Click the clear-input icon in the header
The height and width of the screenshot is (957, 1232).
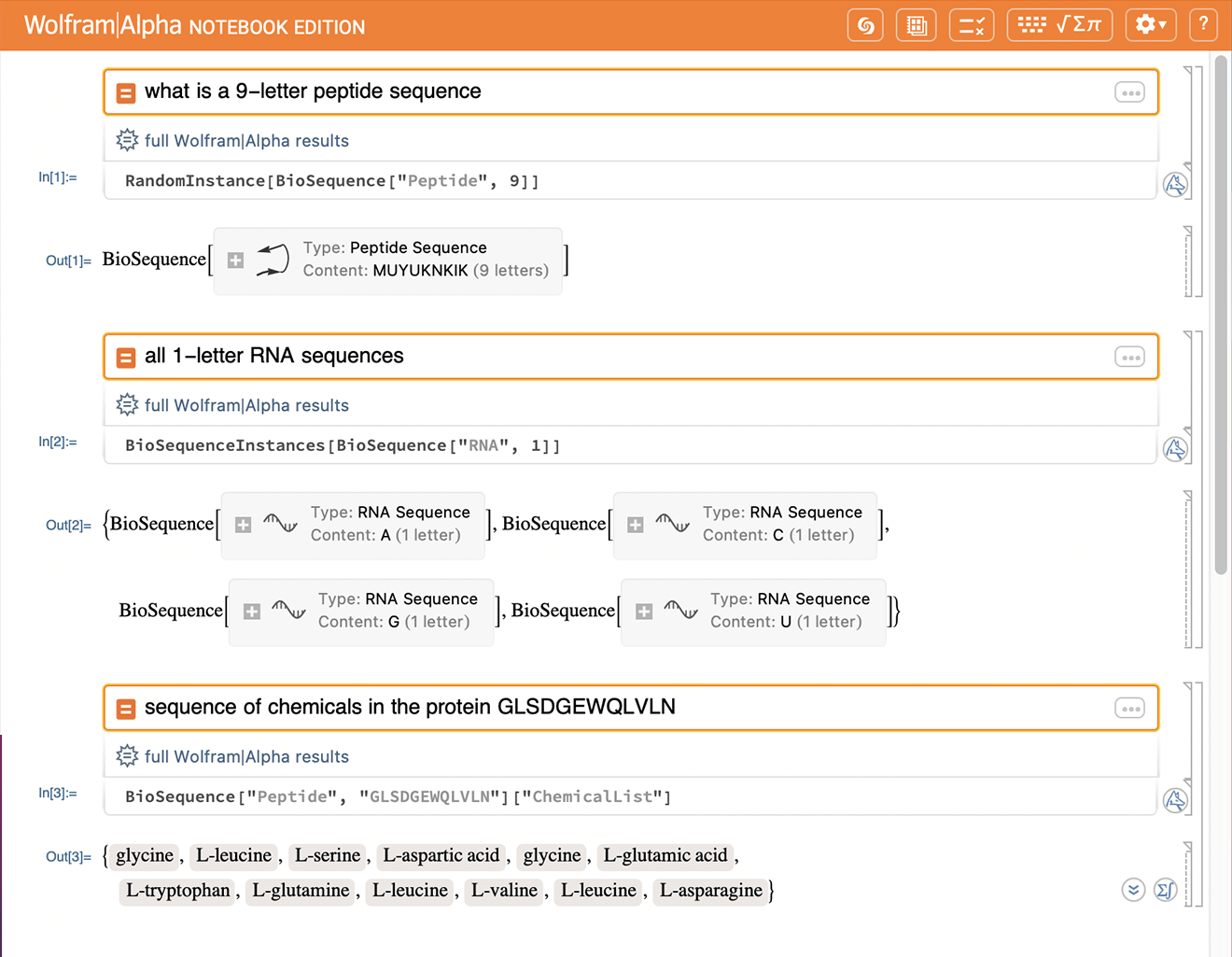pos(972,25)
